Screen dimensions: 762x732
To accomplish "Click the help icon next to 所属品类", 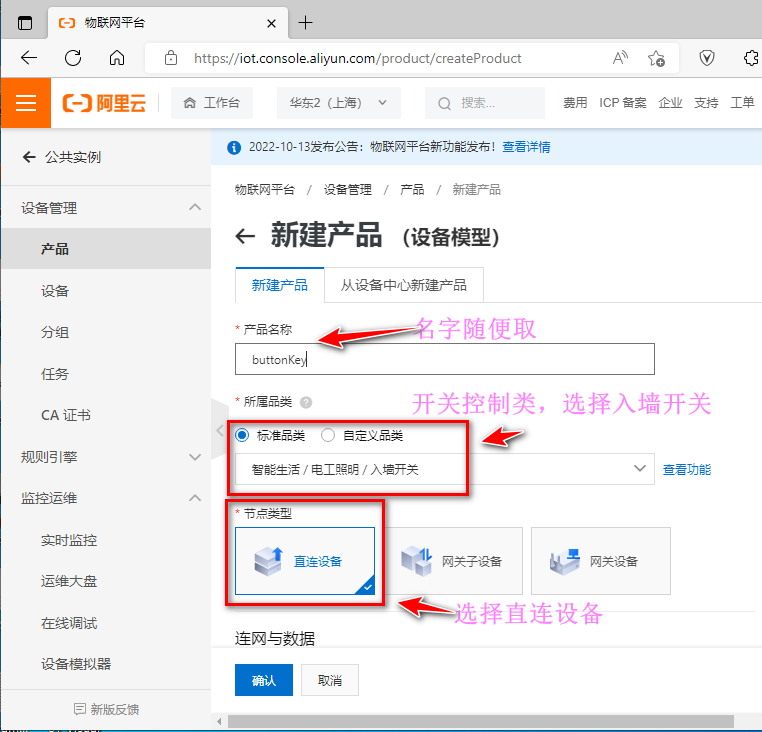I will [306, 402].
